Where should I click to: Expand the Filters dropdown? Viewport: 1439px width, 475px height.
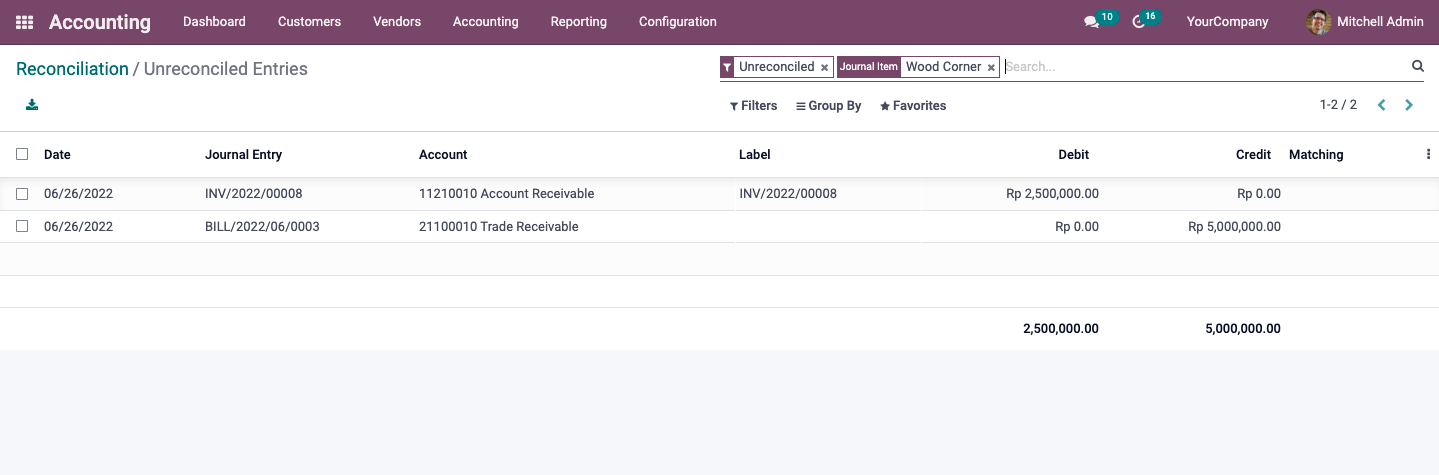tap(753, 105)
